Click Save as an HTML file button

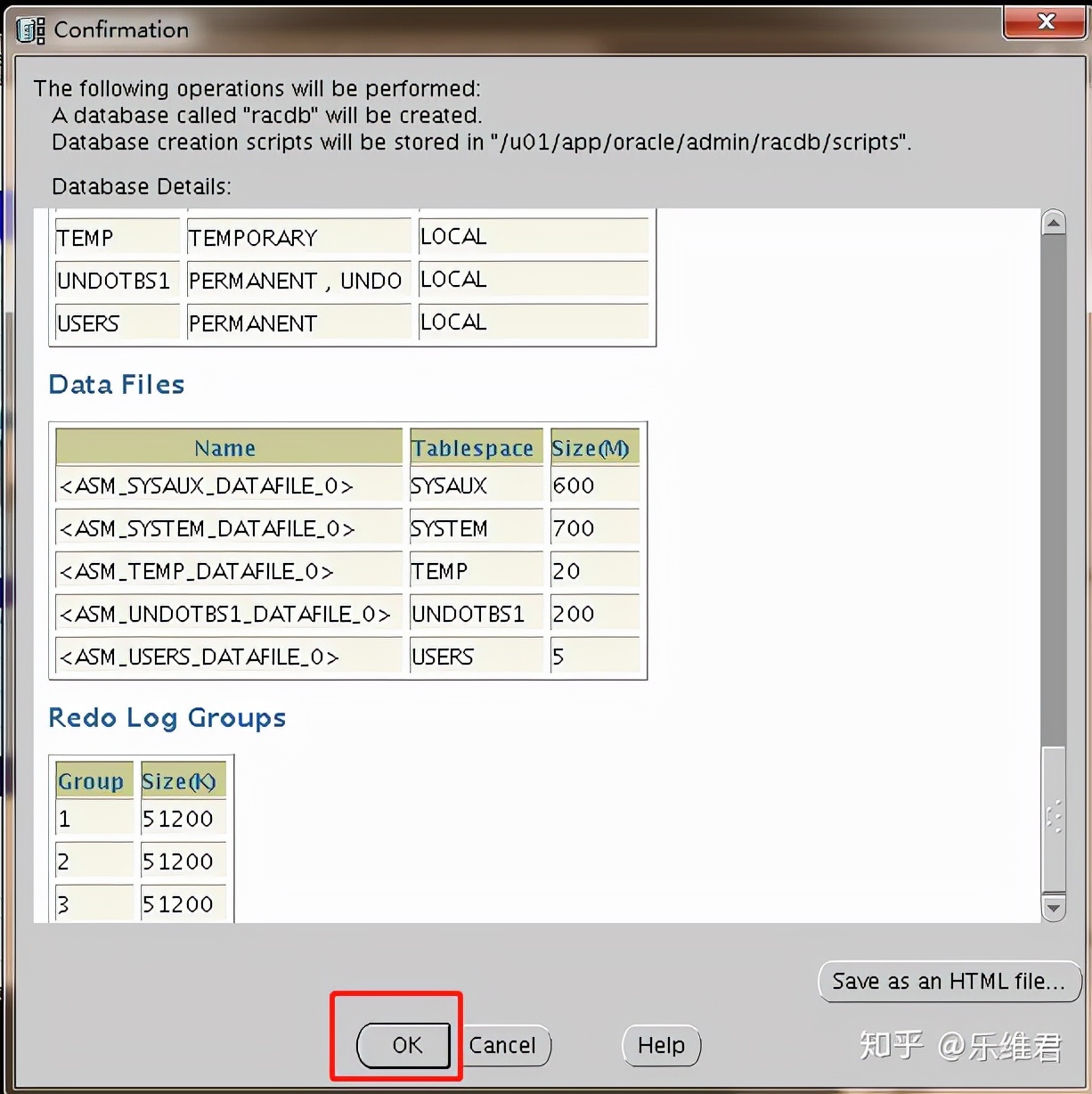[949, 982]
